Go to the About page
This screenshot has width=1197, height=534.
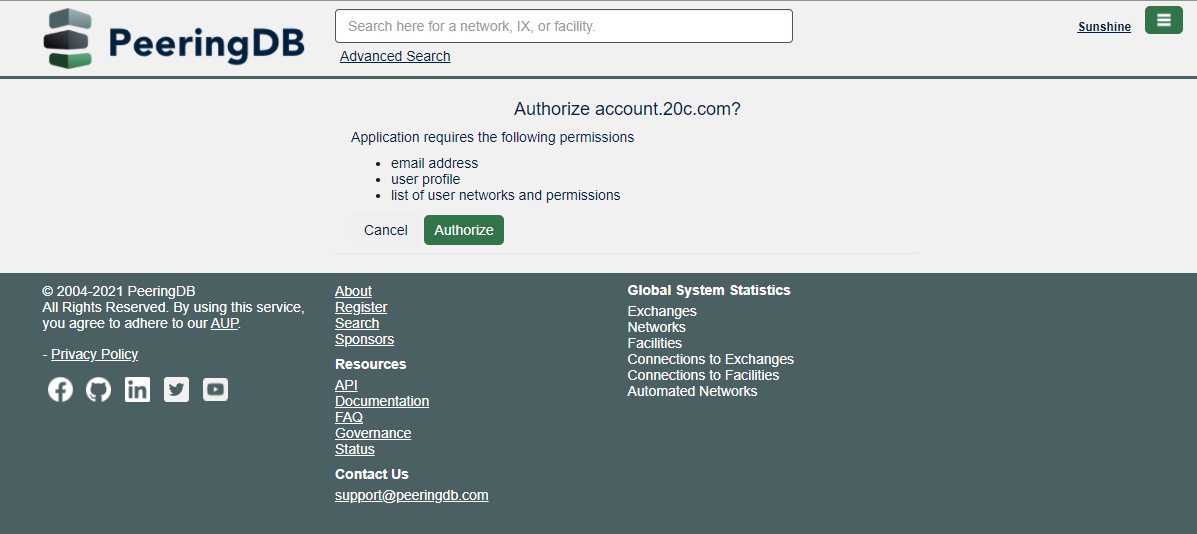pyautogui.click(x=353, y=291)
